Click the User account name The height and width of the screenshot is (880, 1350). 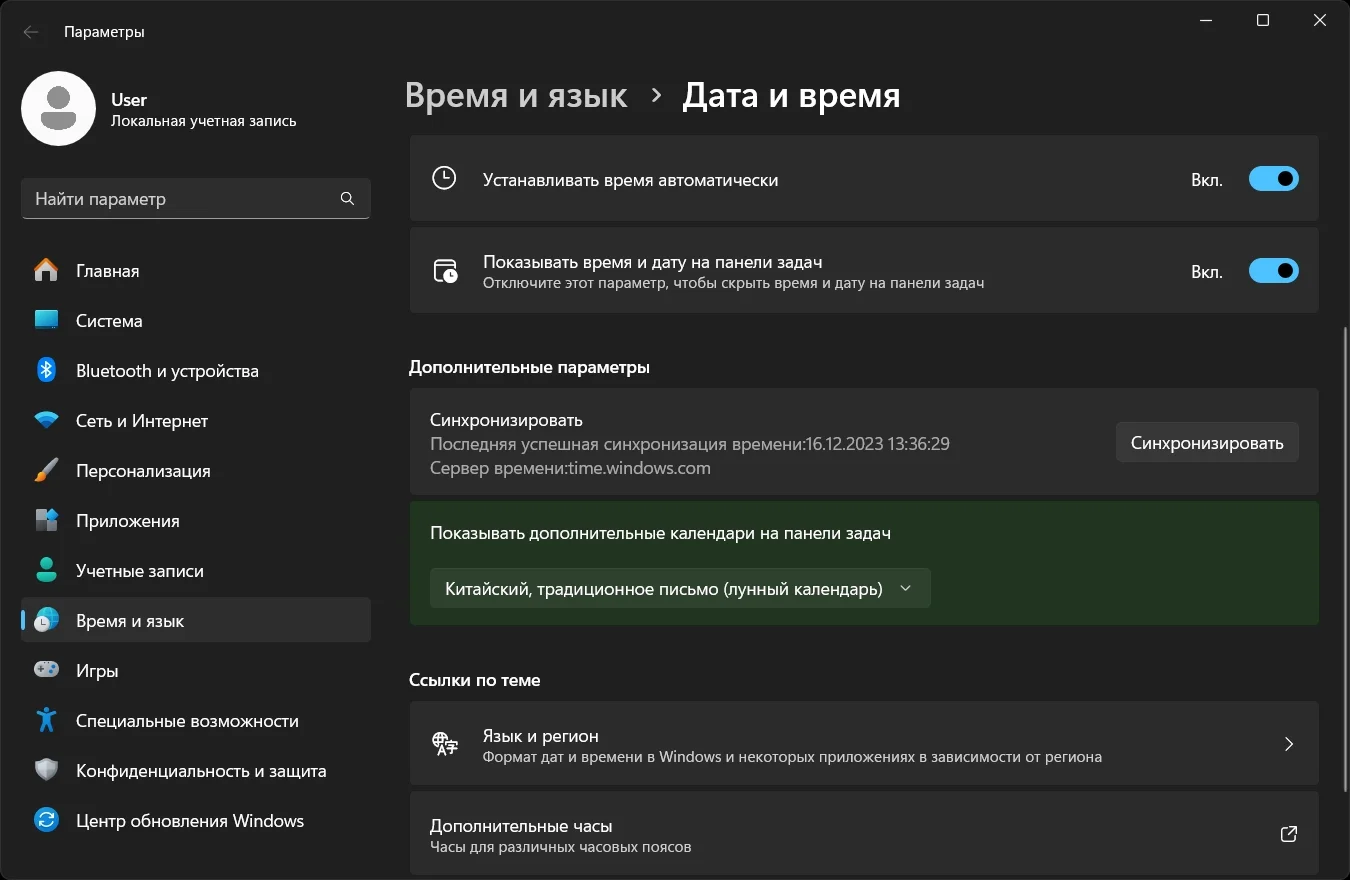(x=129, y=100)
